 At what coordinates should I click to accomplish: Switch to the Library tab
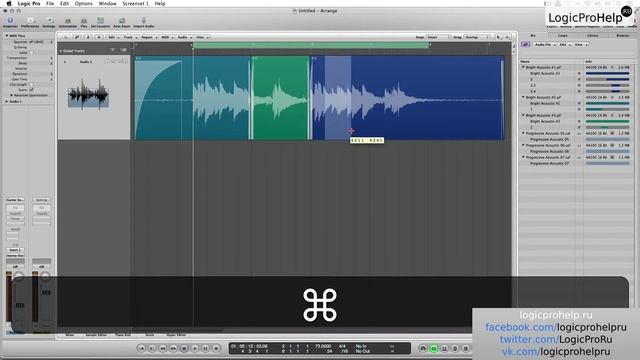point(593,36)
